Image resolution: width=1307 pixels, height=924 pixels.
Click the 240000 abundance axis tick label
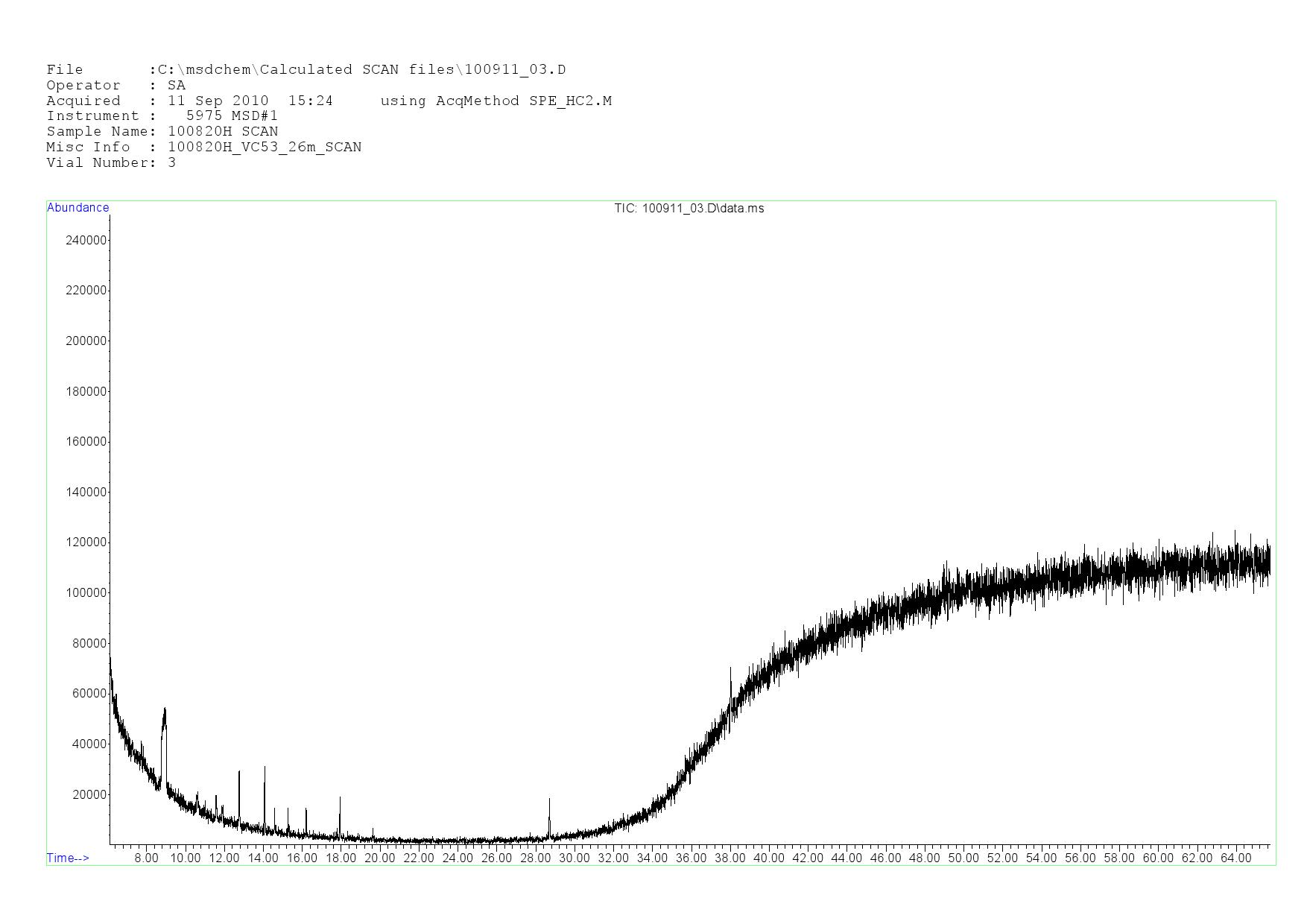(86, 240)
